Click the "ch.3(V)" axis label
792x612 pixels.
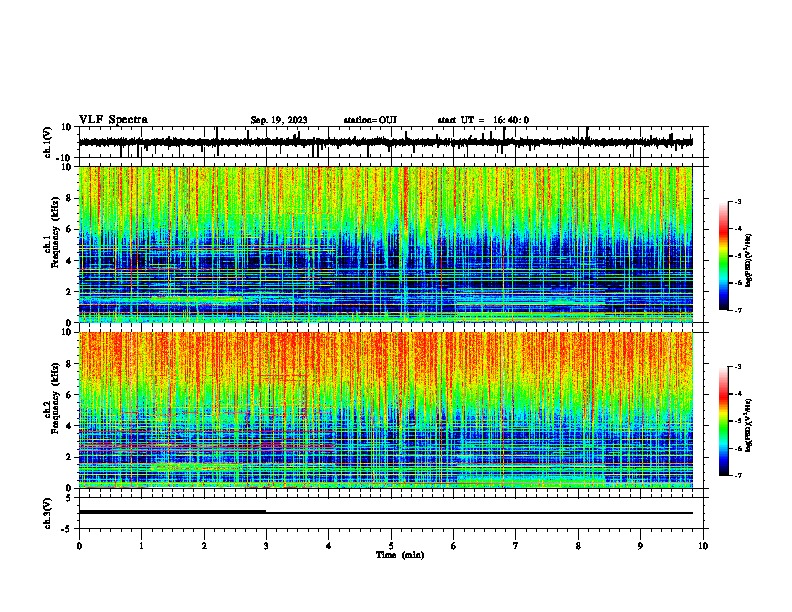click(x=48, y=513)
